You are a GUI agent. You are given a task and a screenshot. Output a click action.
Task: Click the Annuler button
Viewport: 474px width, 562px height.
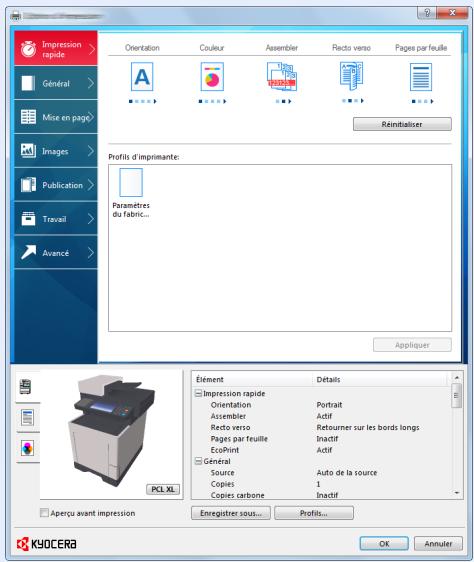pyautogui.click(x=438, y=543)
